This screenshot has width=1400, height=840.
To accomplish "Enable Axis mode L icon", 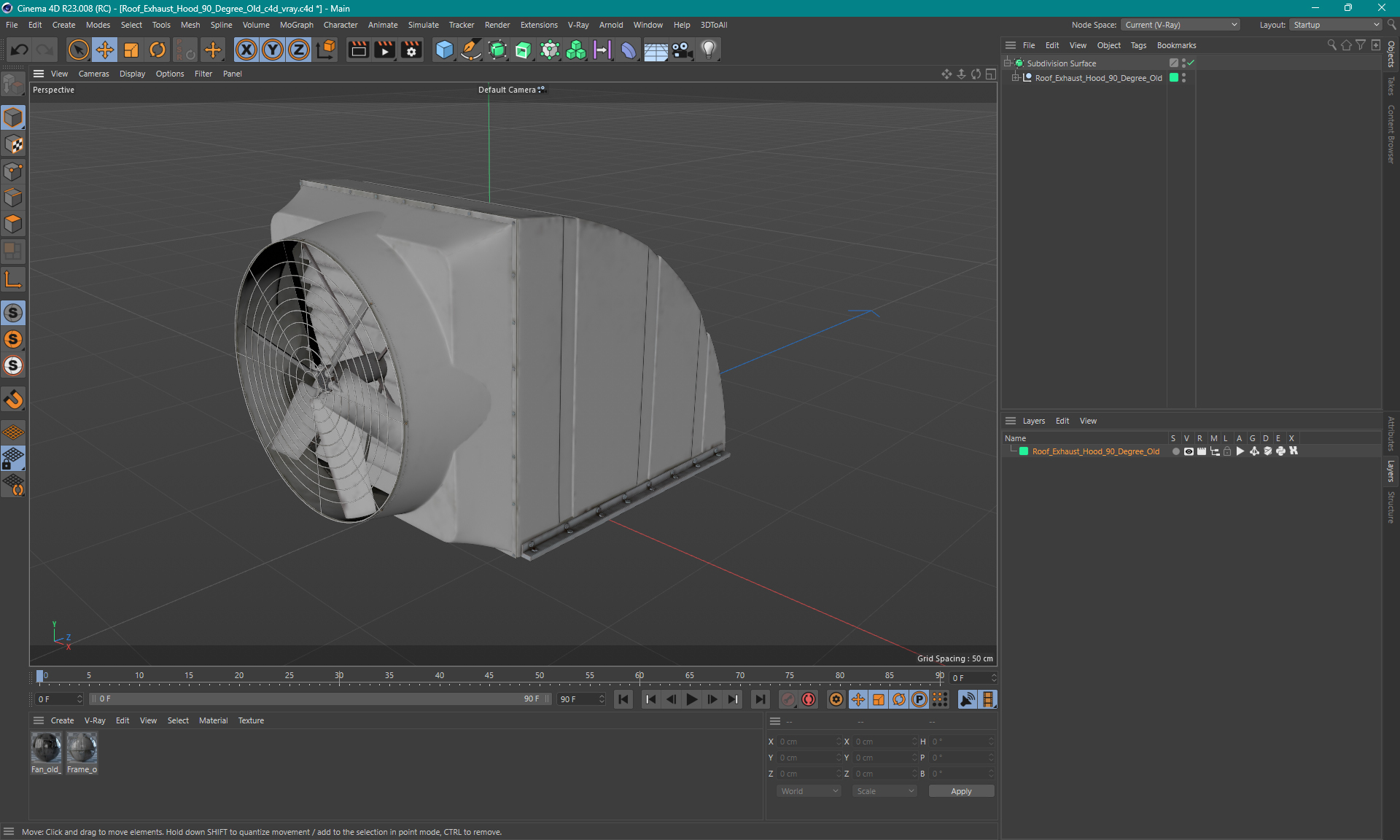I will coord(13,279).
